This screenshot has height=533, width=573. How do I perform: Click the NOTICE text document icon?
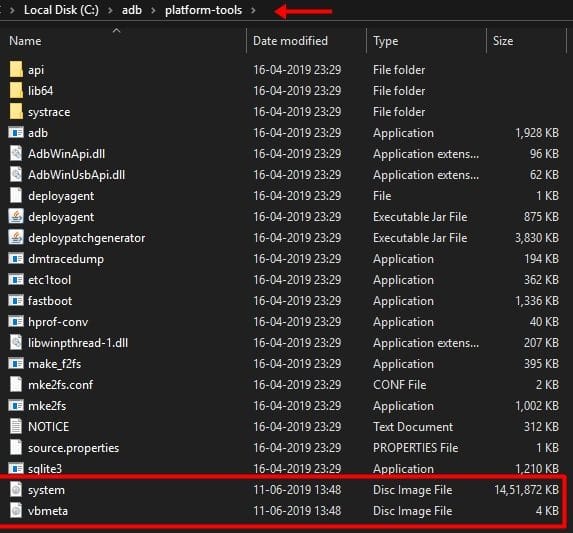[x=16, y=426]
